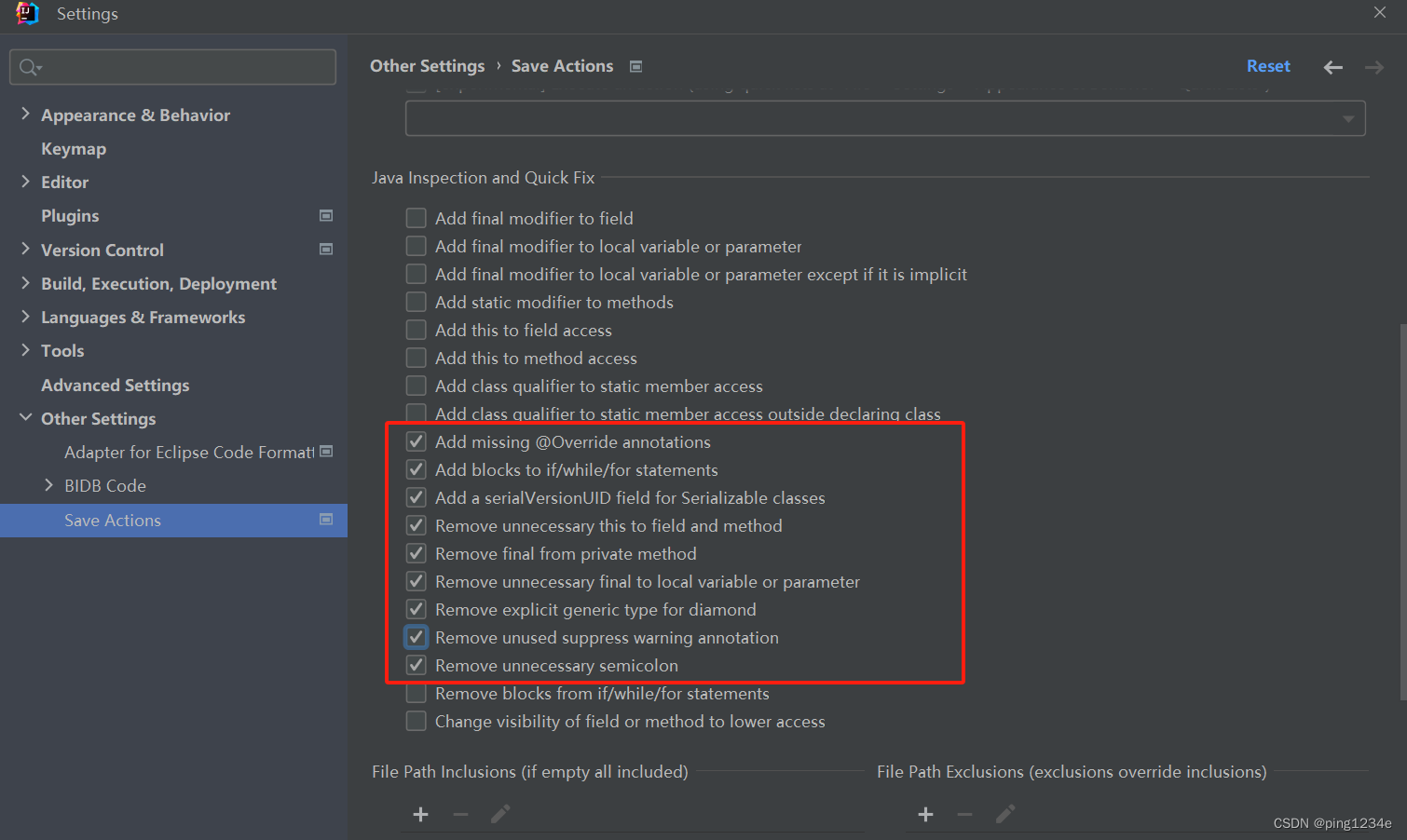Click the small icon beside the Plugins entry

(x=325, y=215)
